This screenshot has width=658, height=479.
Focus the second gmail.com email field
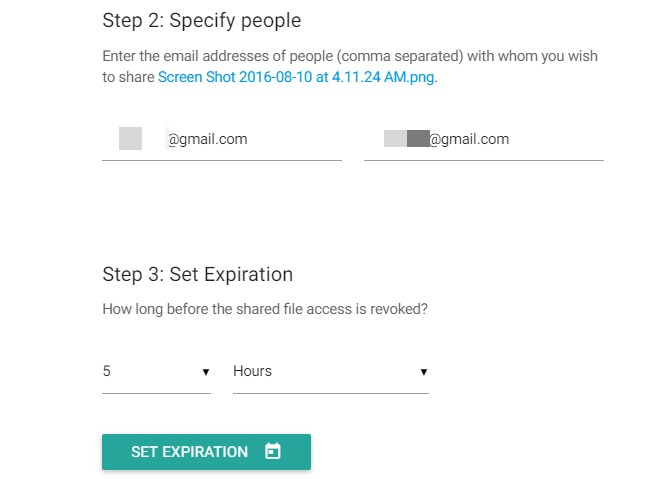[484, 139]
